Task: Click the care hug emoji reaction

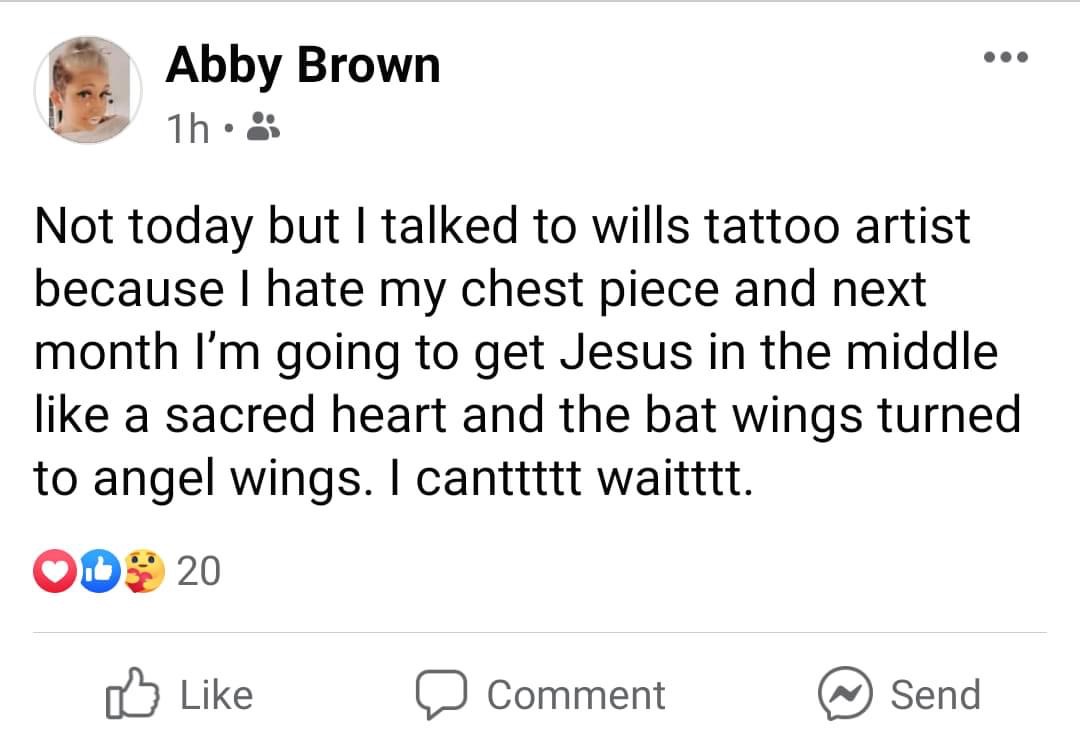Action: pyautogui.click(x=145, y=571)
